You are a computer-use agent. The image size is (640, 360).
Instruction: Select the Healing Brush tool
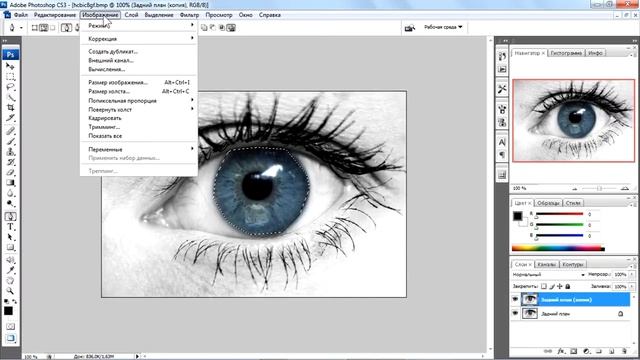[10, 131]
